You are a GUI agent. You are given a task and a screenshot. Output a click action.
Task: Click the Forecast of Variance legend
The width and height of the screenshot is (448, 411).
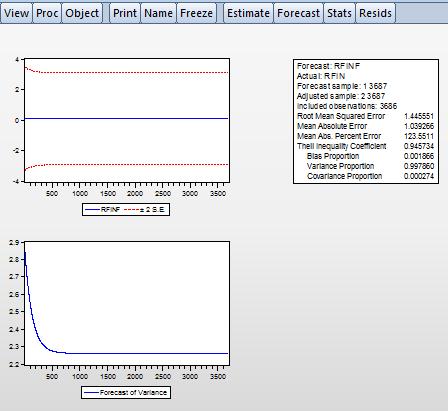point(126,392)
